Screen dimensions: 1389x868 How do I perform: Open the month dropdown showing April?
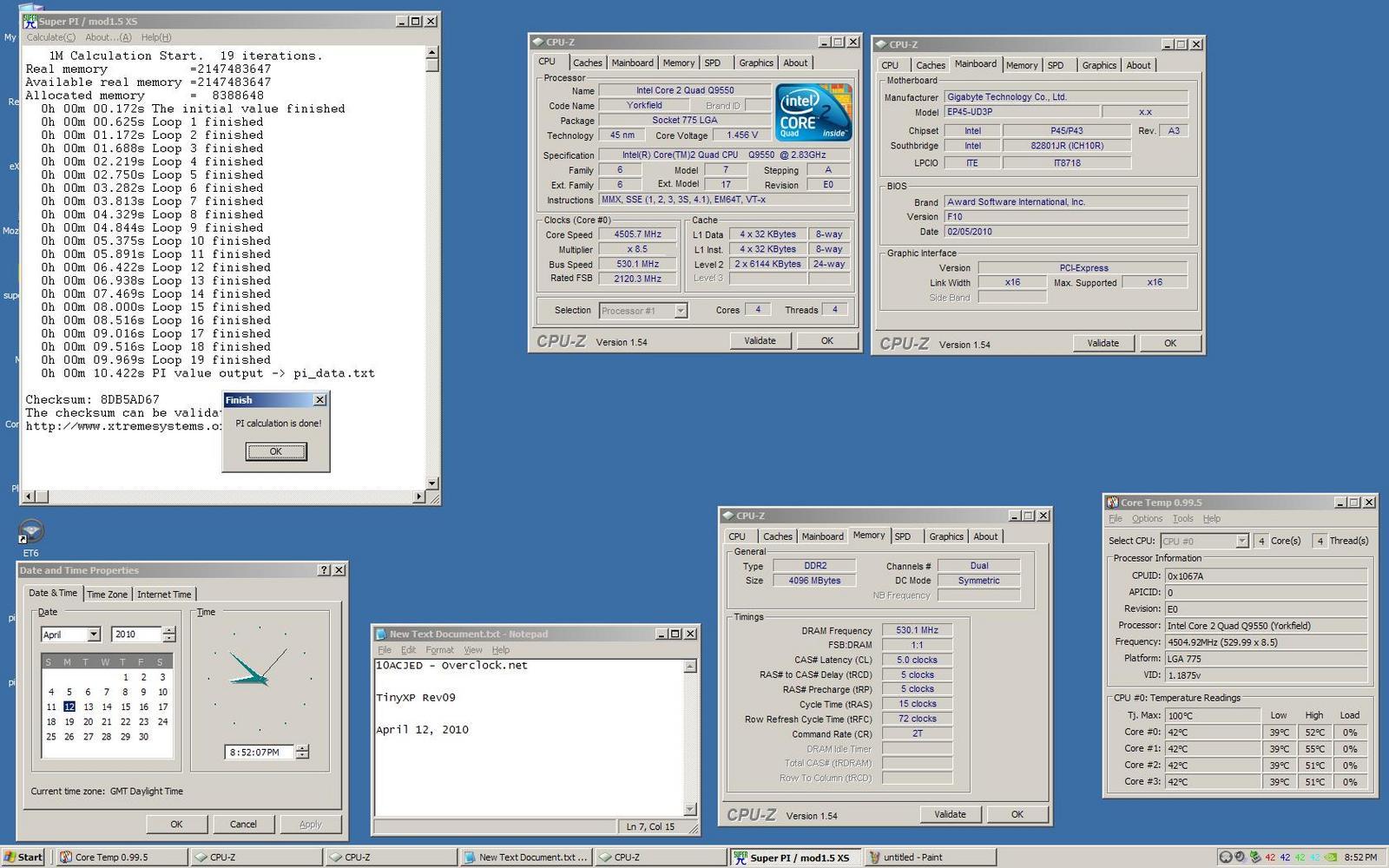(94, 635)
